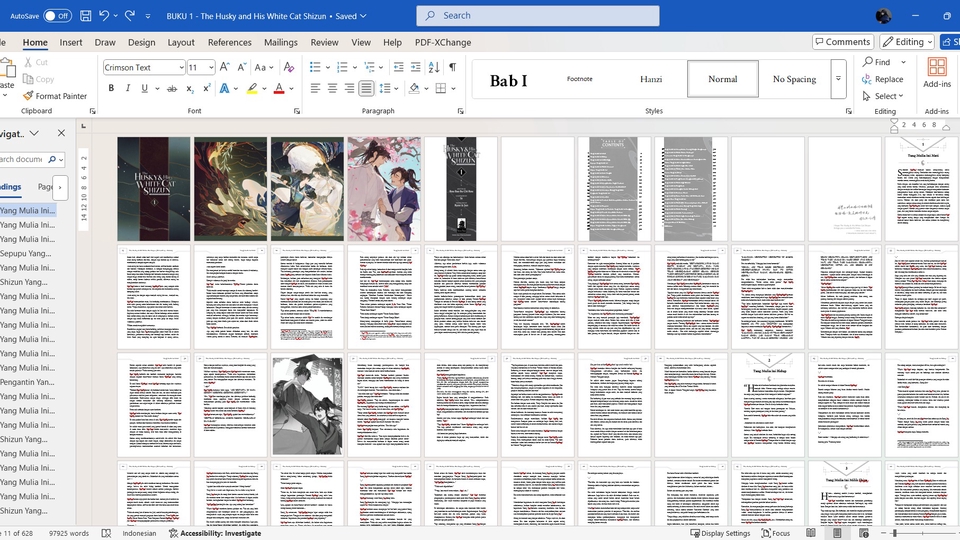Apply the Bab I style
This screenshot has width=960, height=540.
coord(508,80)
